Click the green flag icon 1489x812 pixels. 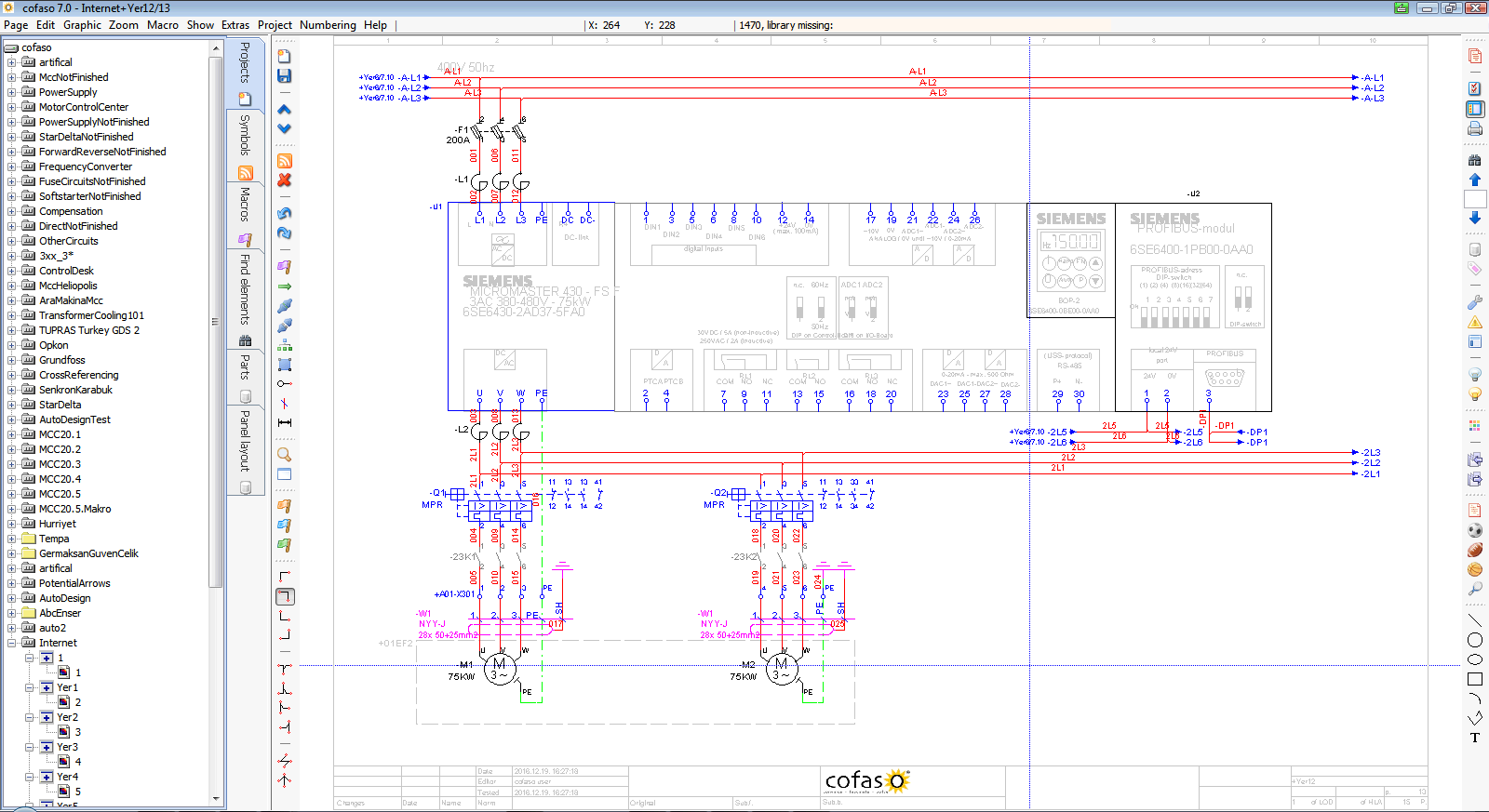285,545
